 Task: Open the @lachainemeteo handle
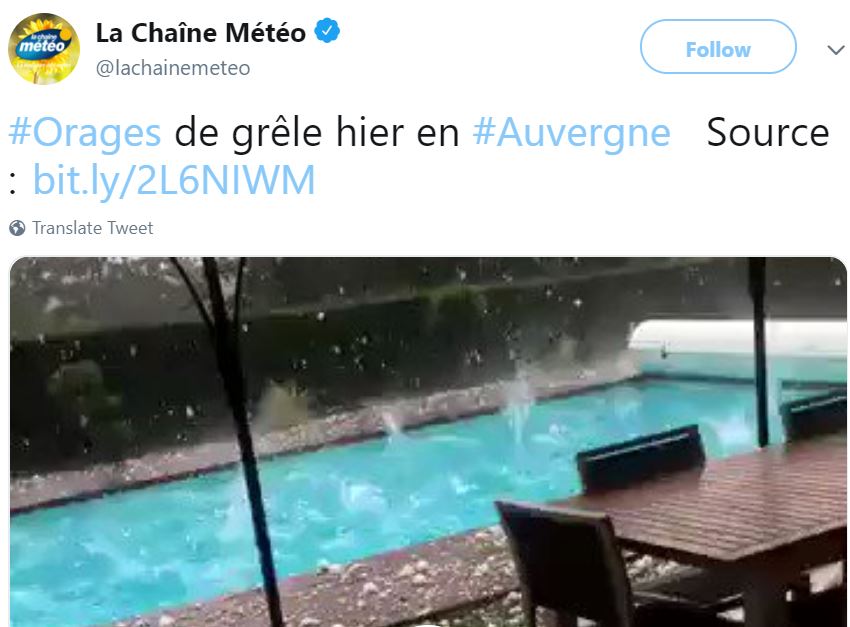pyautogui.click(x=173, y=68)
